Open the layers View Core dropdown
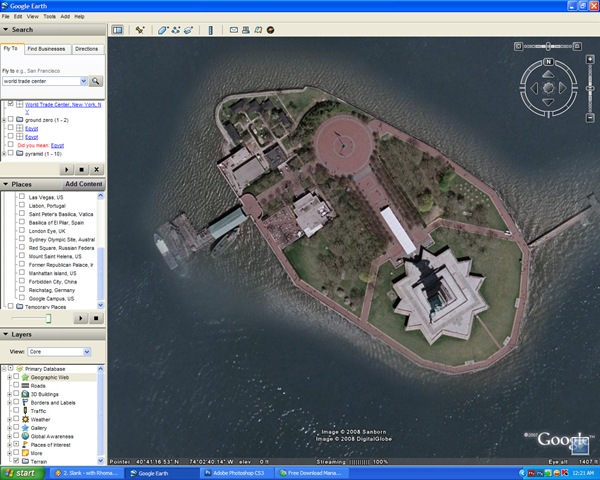600x480 pixels. click(87, 352)
